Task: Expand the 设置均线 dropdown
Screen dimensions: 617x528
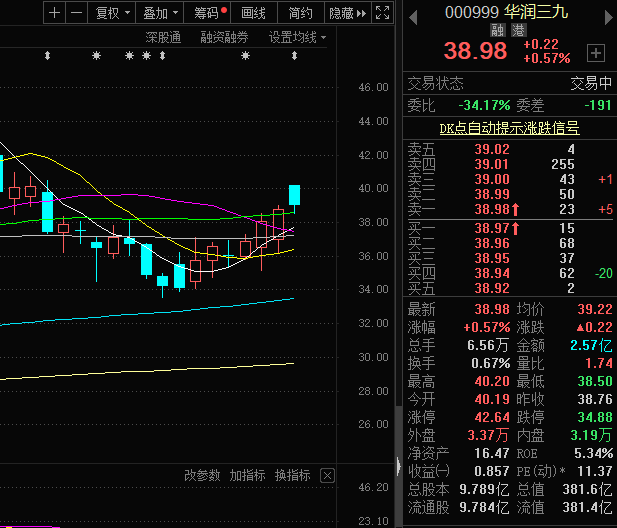Action: pyautogui.click(x=297, y=37)
